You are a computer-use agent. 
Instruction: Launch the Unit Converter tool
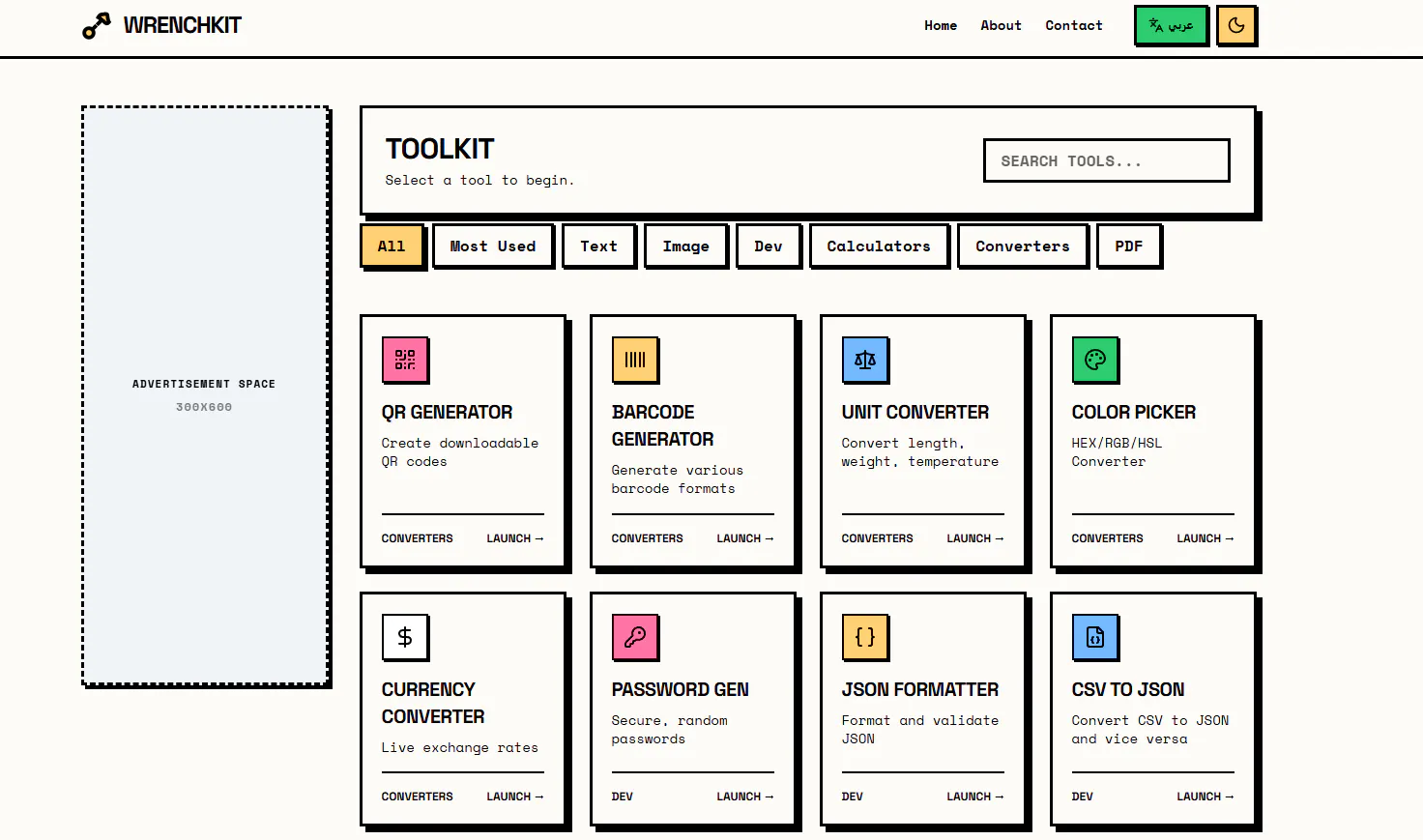click(975, 538)
